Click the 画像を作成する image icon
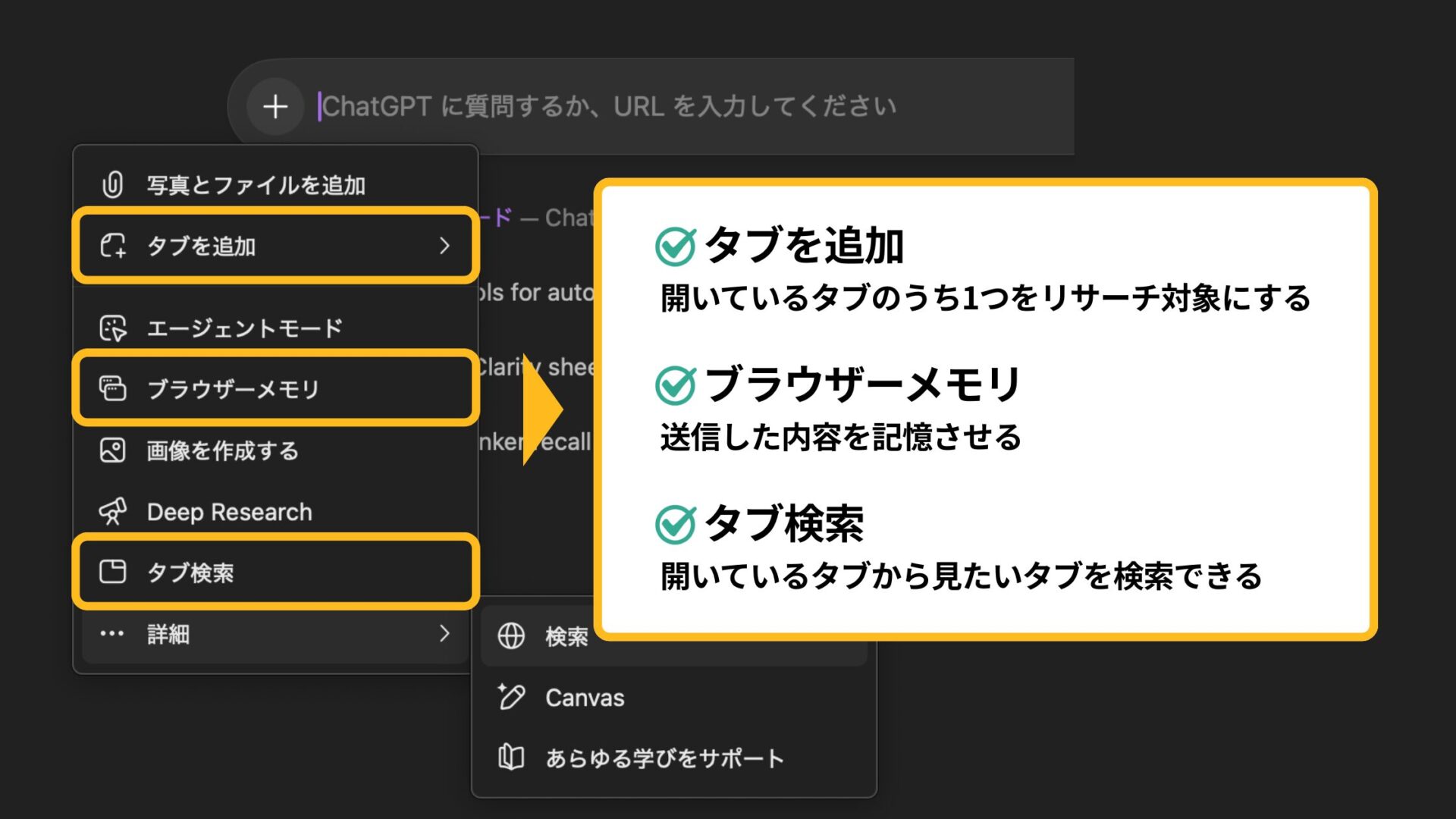 [112, 450]
